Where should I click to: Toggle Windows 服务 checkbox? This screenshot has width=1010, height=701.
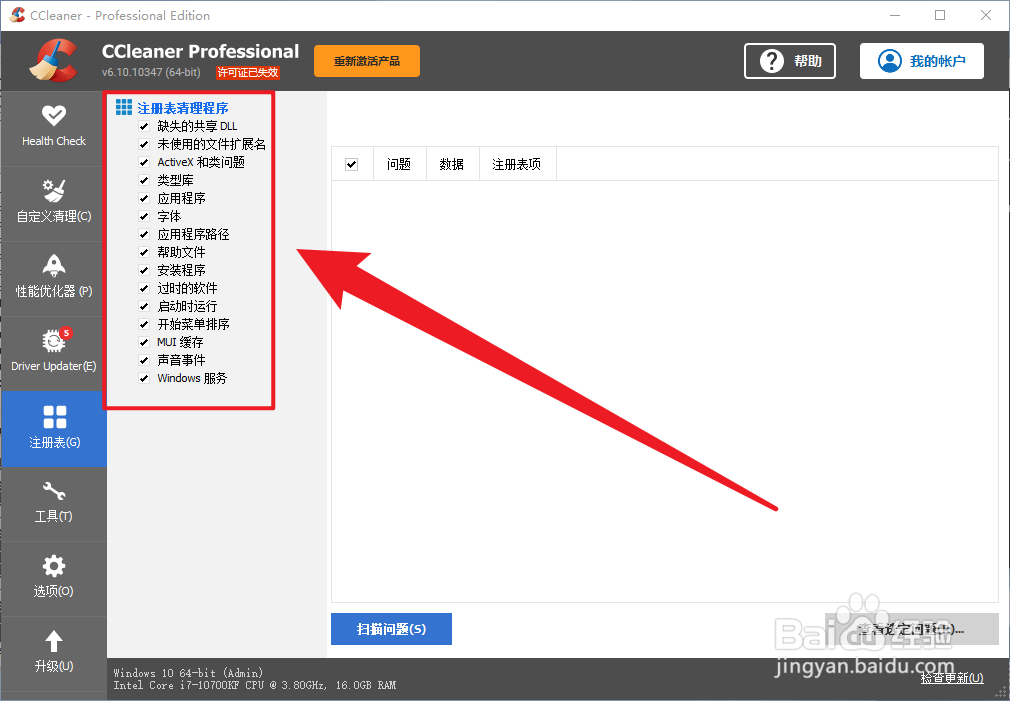click(x=144, y=378)
